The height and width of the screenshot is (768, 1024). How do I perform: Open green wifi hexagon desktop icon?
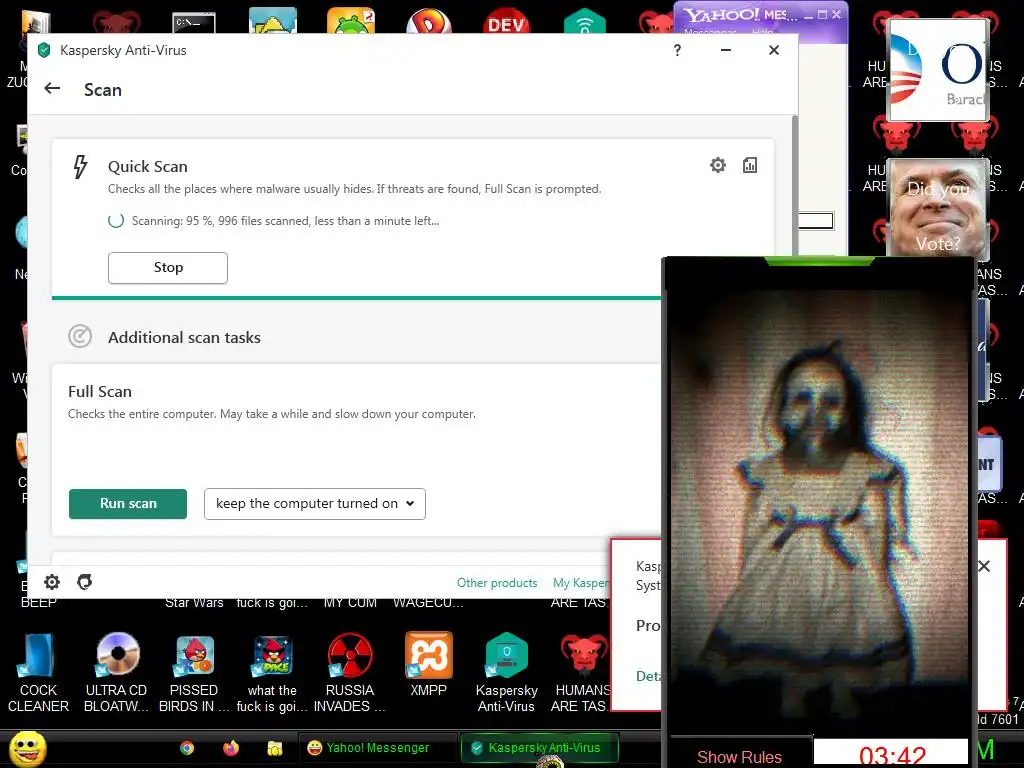584,22
